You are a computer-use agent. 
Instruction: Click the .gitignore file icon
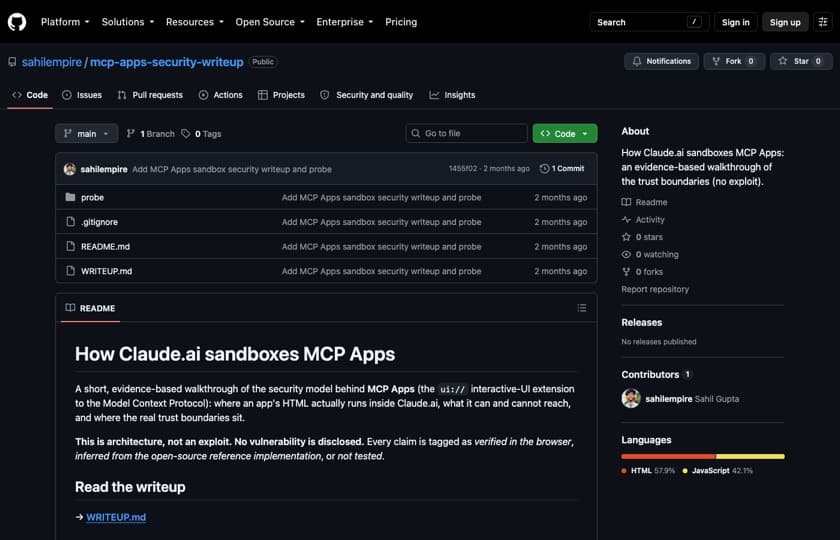coord(70,222)
